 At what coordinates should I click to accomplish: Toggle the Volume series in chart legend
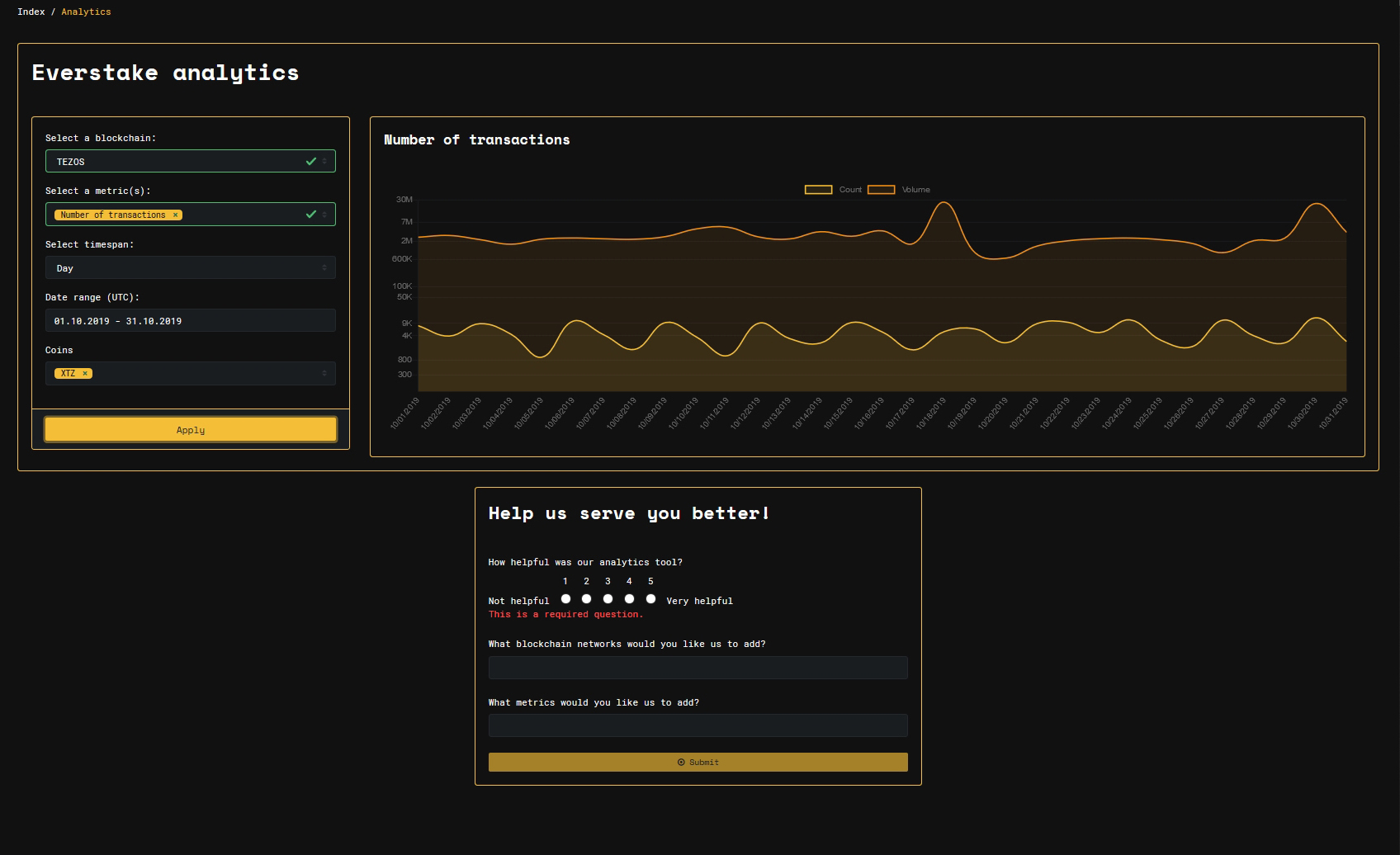[x=899, y=190]
